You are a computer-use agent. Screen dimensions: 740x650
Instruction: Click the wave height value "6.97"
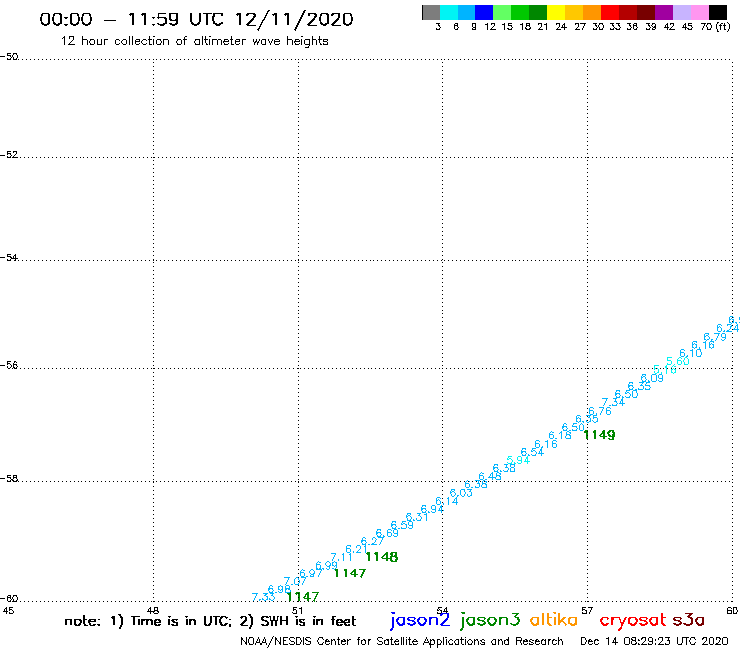click(x=311, y=573)
